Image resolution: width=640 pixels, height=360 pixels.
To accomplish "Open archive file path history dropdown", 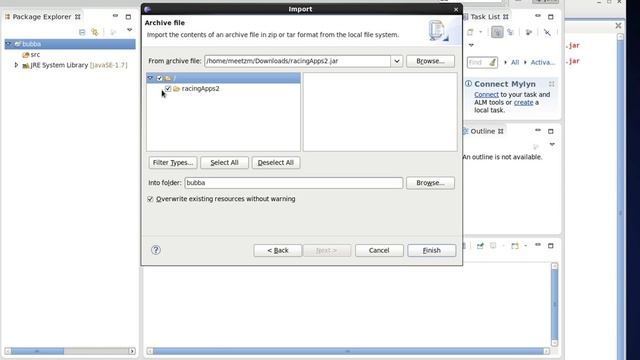I will [x=396, y=61].
